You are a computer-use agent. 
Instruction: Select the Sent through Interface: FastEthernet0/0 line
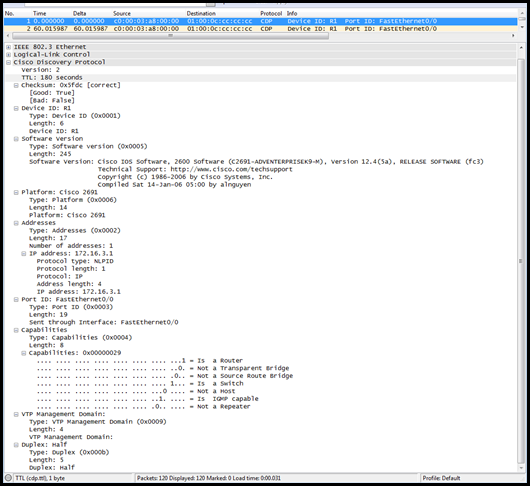click(x=103, y=322)
